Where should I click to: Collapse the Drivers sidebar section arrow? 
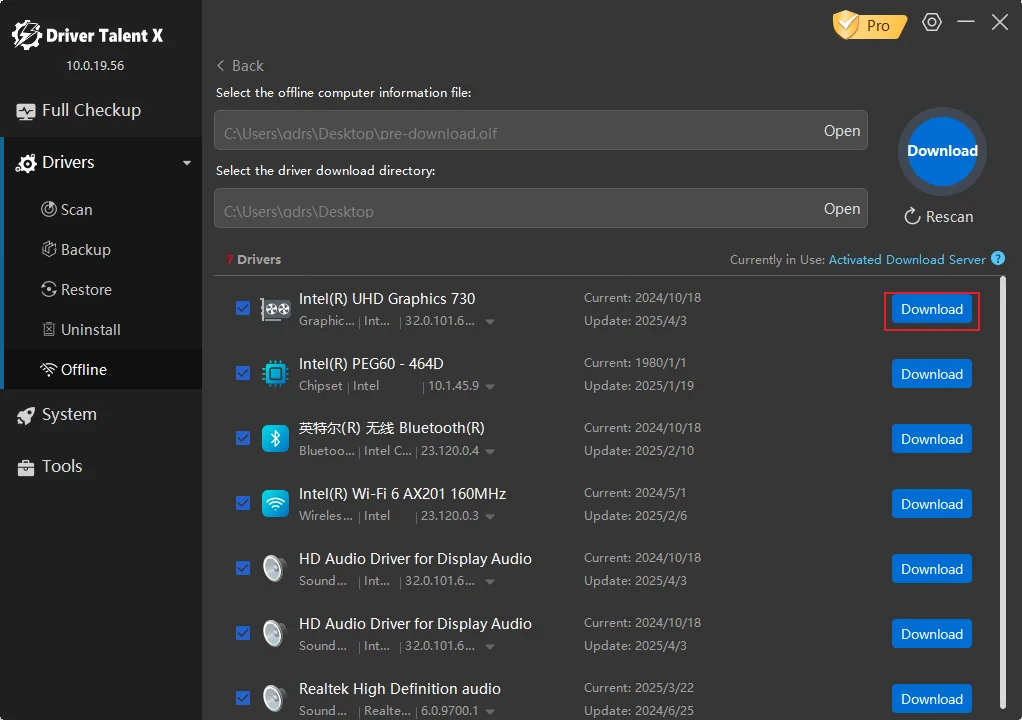187,163
